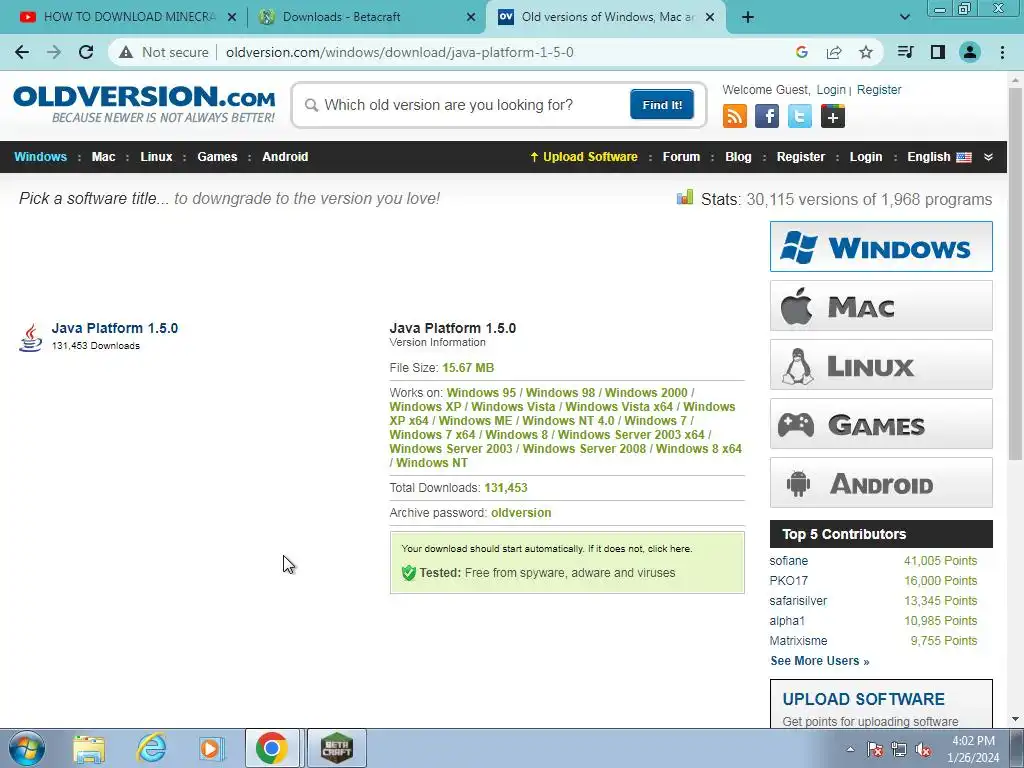Open Windows Explorer from the taskbar
Viewport: 1024px width, 768px height.
(89, 748)
